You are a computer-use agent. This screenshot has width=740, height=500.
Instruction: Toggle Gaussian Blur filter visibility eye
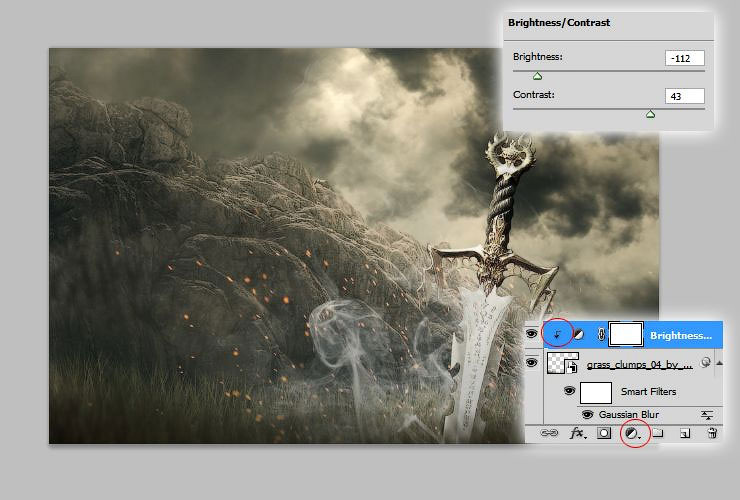587,415
